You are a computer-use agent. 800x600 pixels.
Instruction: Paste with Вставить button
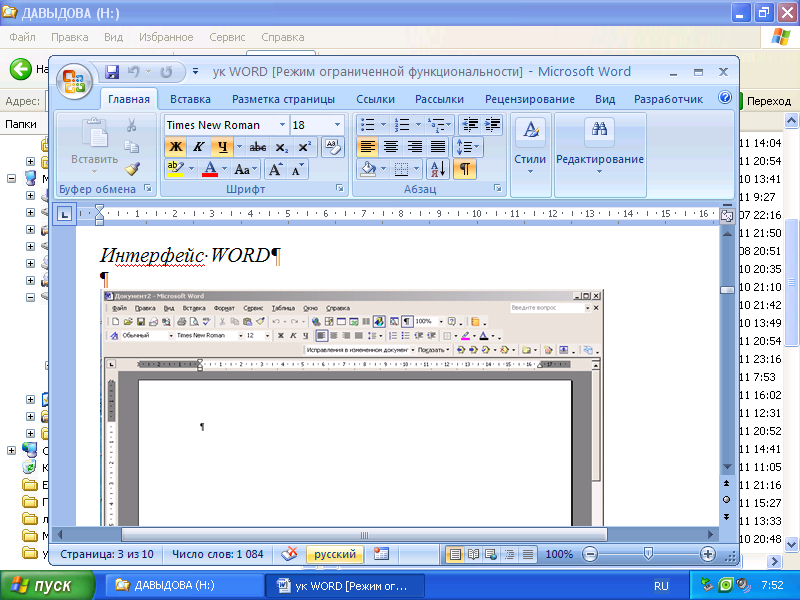click(x=94, y=144)
